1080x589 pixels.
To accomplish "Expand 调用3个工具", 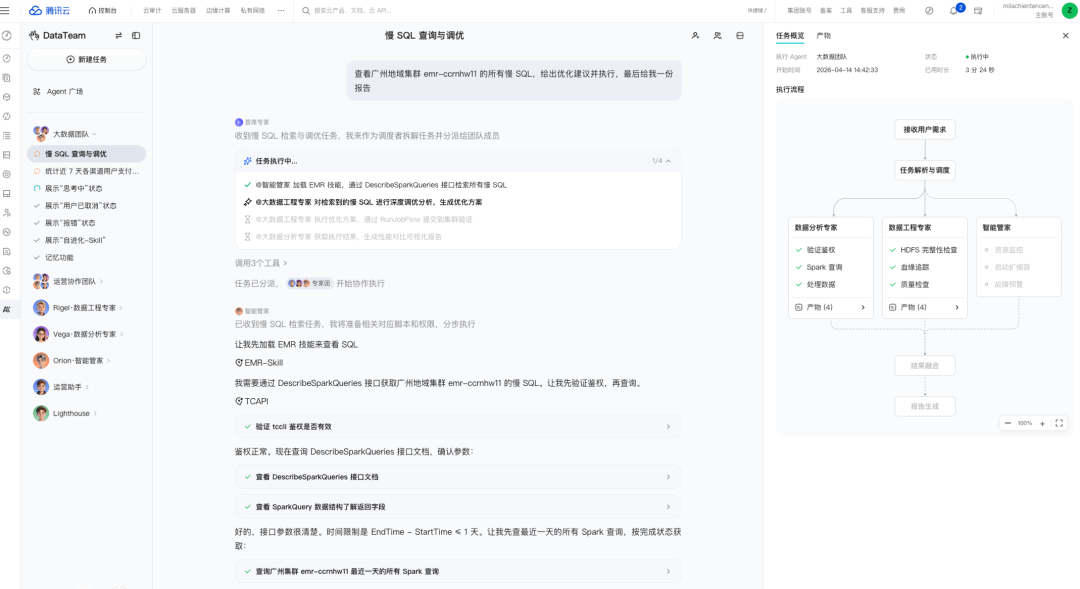I will click(x=261, y=263).
